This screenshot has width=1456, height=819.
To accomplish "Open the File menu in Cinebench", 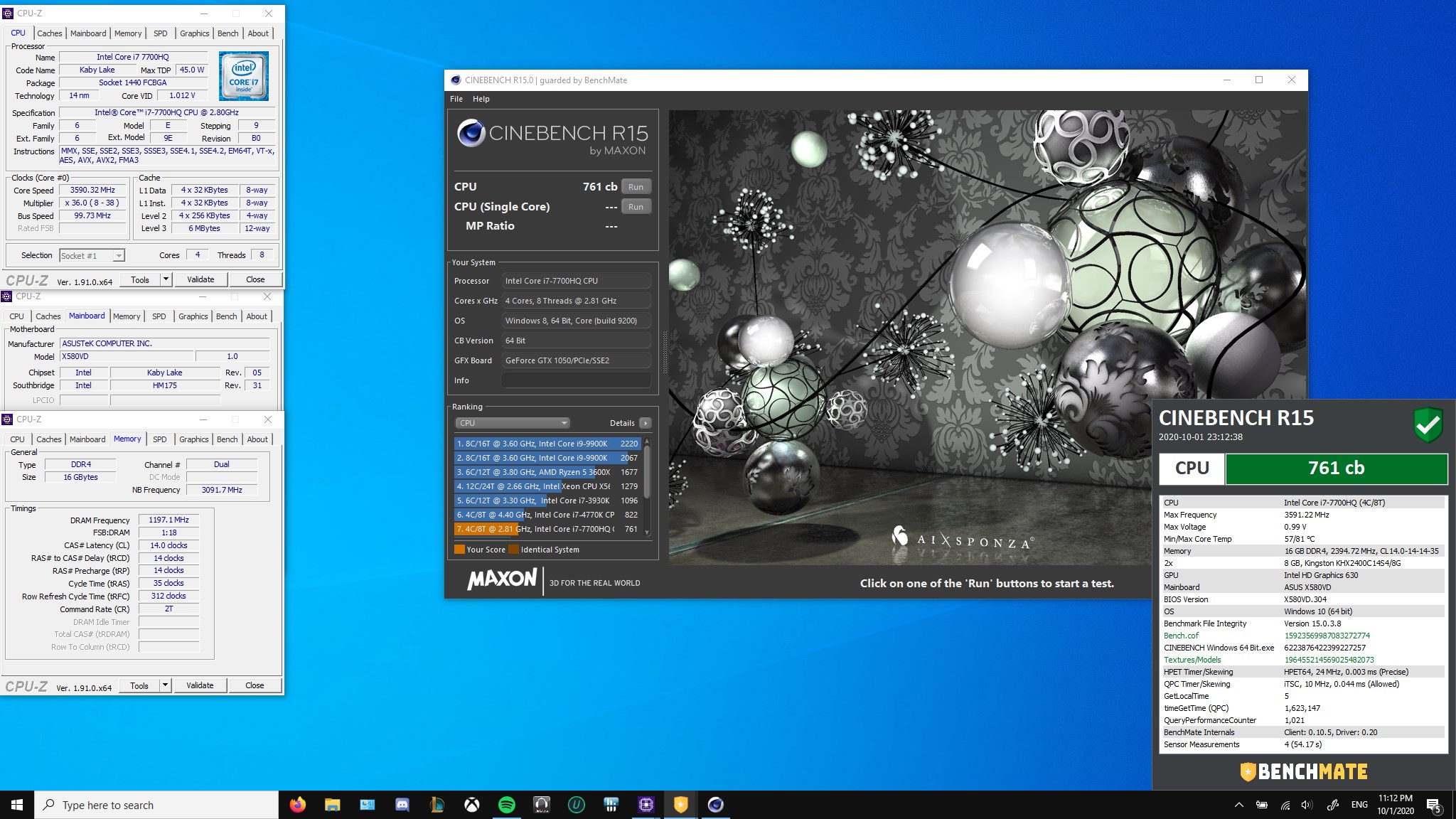I will (x=456, y=99).
